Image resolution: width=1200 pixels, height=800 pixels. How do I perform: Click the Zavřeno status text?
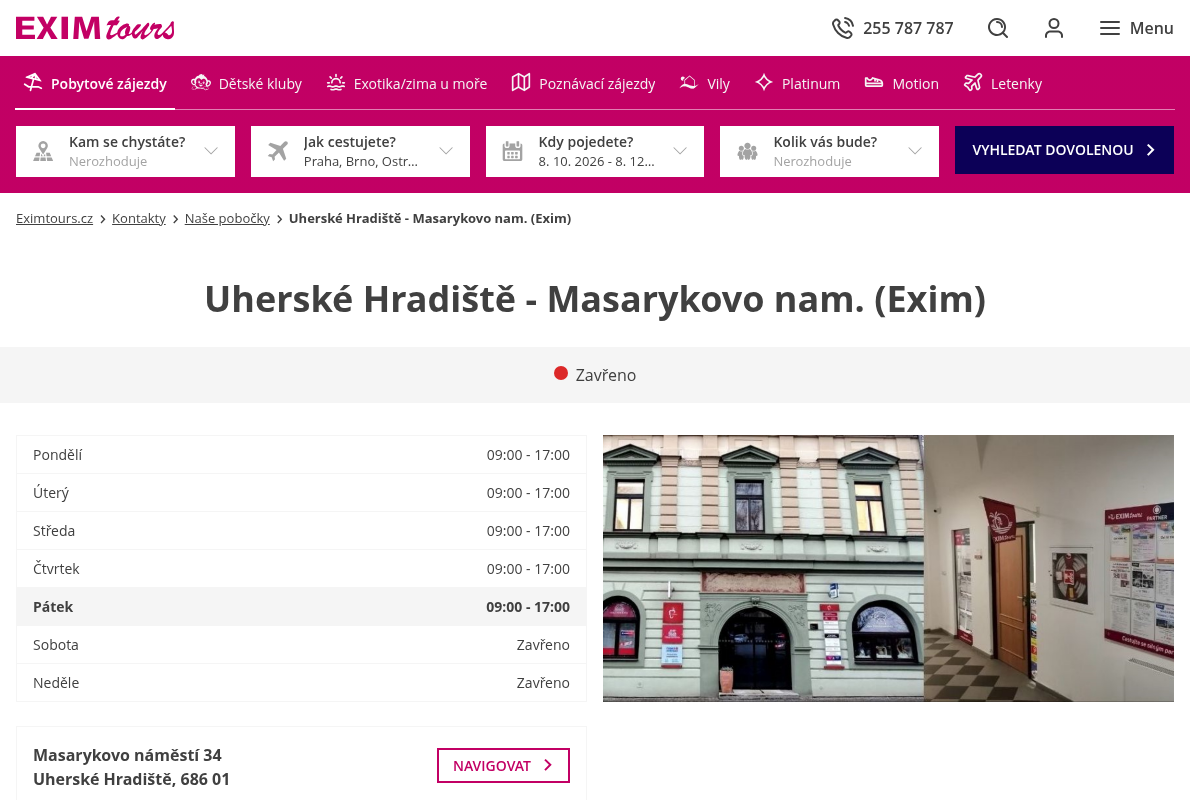(x=606, y=375)
